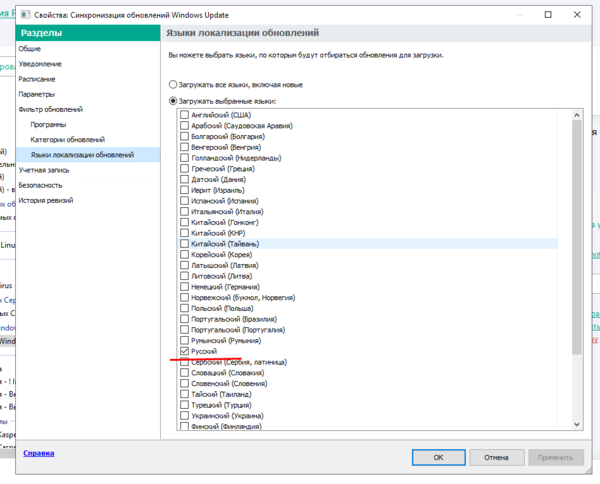Select 'Загружать все языки, включая новые' radio button
The width and height of the screenshot is (600, 484).
click(173, 85)
